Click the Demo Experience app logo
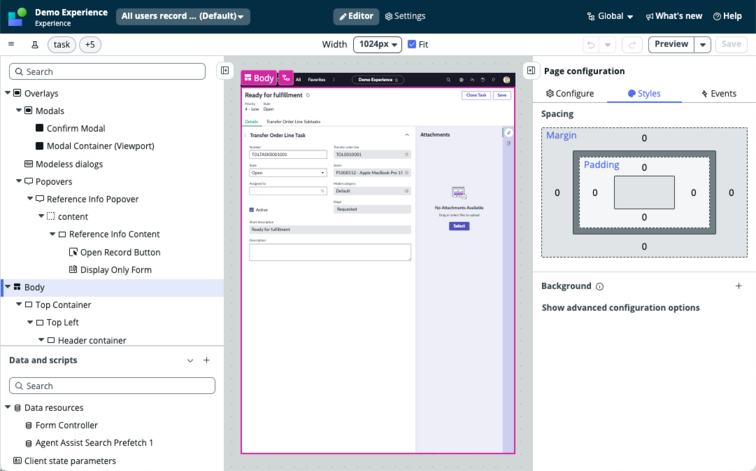Screen dimensions: 756x471 tap(17, 16)
